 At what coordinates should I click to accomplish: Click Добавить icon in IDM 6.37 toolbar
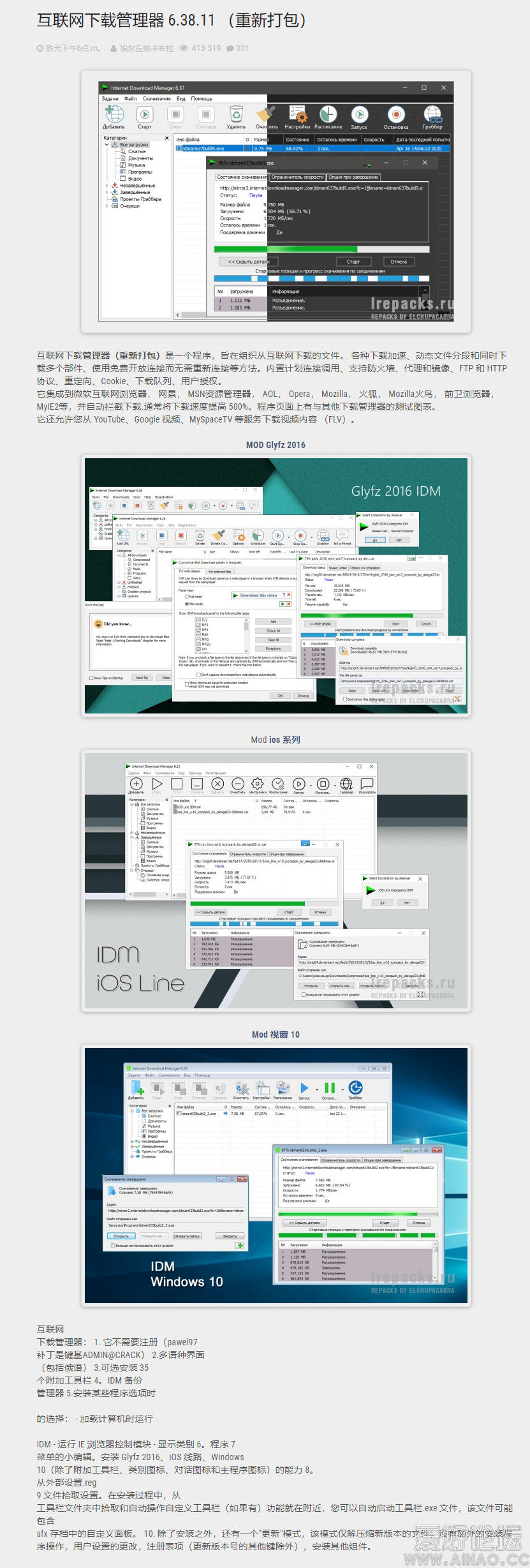(x=114, y=114)
